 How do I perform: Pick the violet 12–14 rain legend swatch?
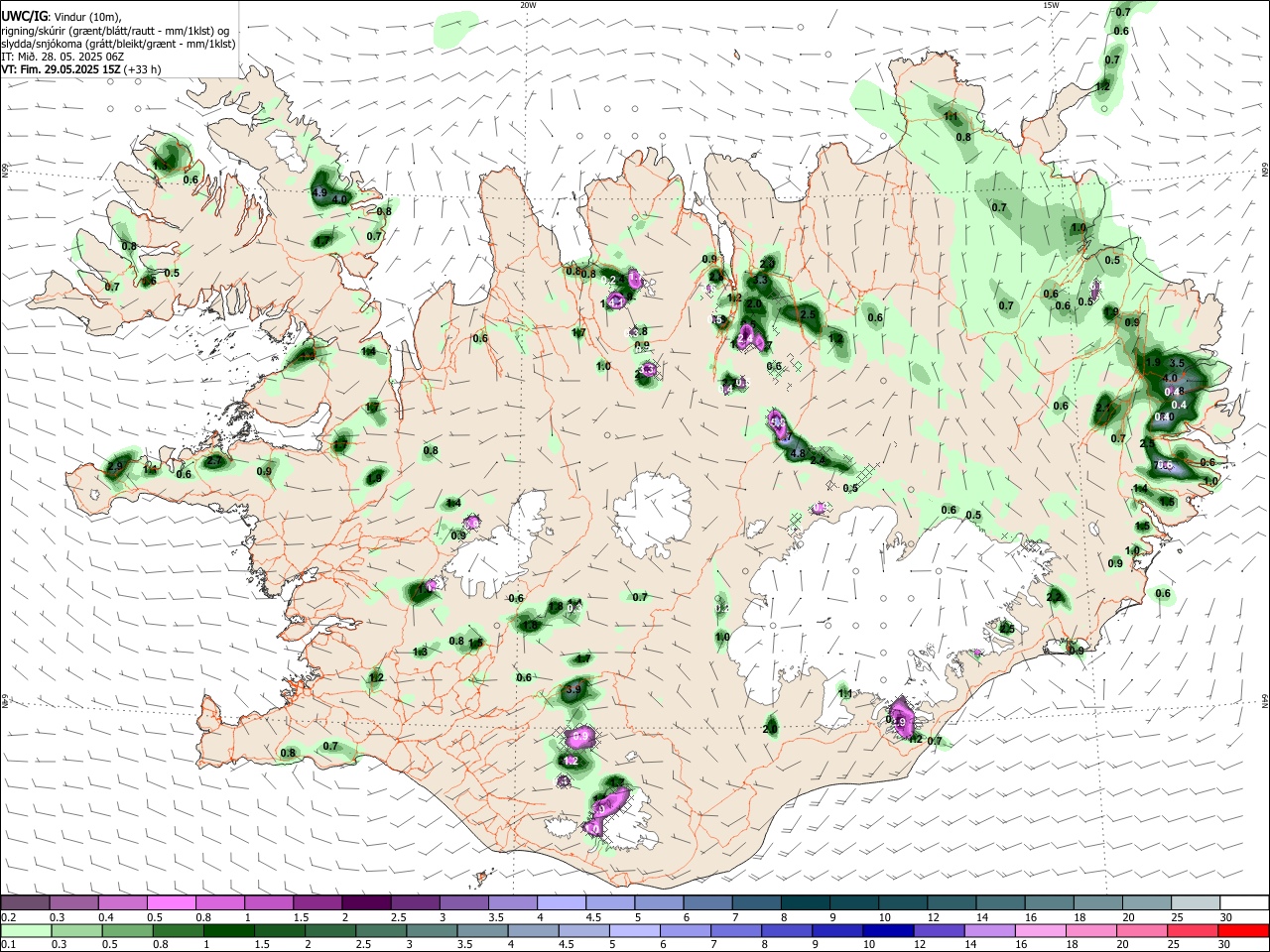pyautogui.click(x=940, y=930)
